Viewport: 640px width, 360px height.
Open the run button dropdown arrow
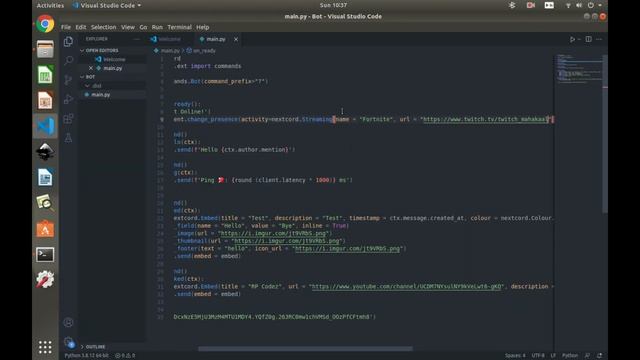coord(579,40)
